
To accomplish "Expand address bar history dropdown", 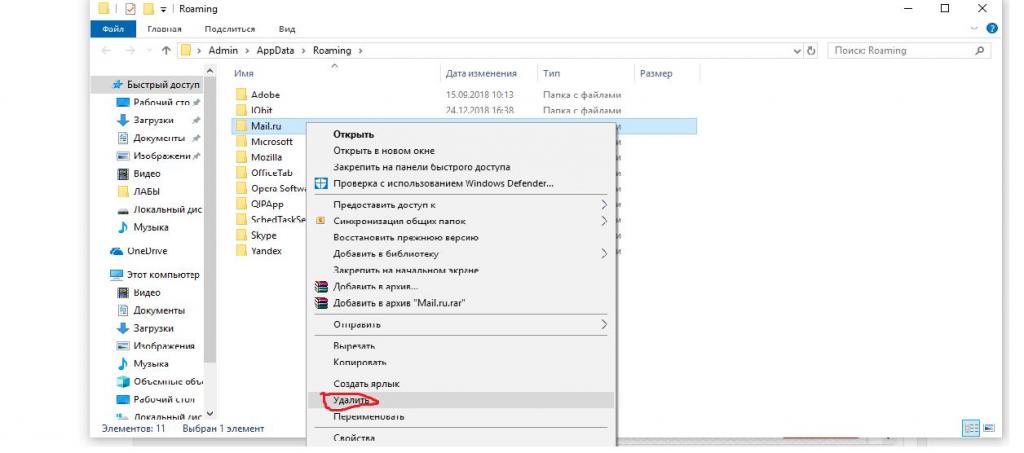I will (x=797, y=51).
